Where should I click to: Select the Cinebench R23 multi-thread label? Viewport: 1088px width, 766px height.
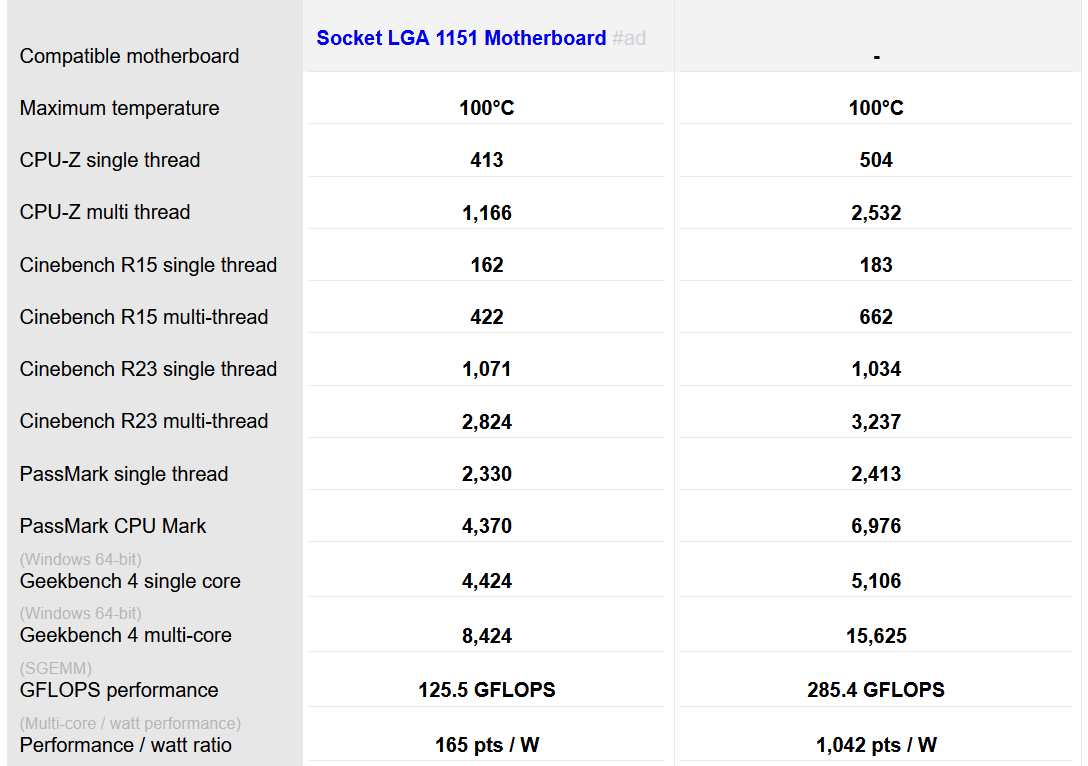(144, 421)
